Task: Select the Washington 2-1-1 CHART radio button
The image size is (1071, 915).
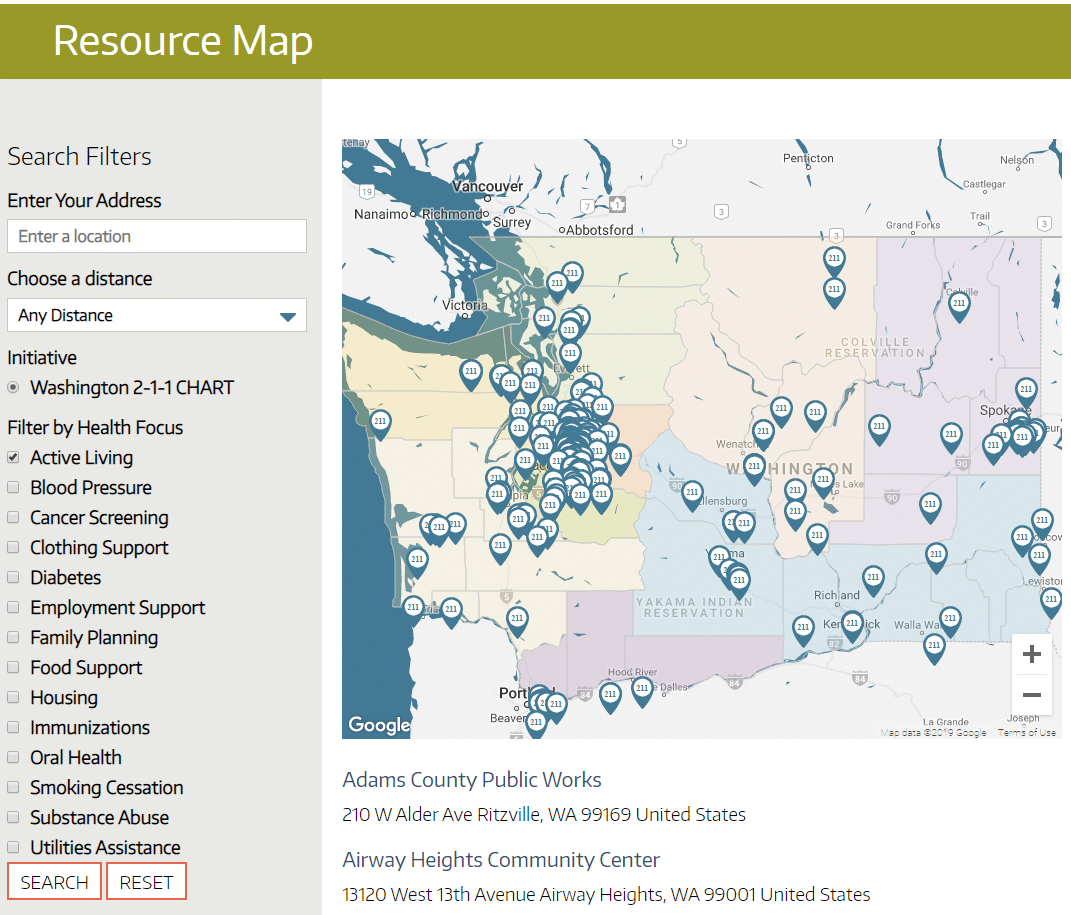Action: [x=13, y=387]
